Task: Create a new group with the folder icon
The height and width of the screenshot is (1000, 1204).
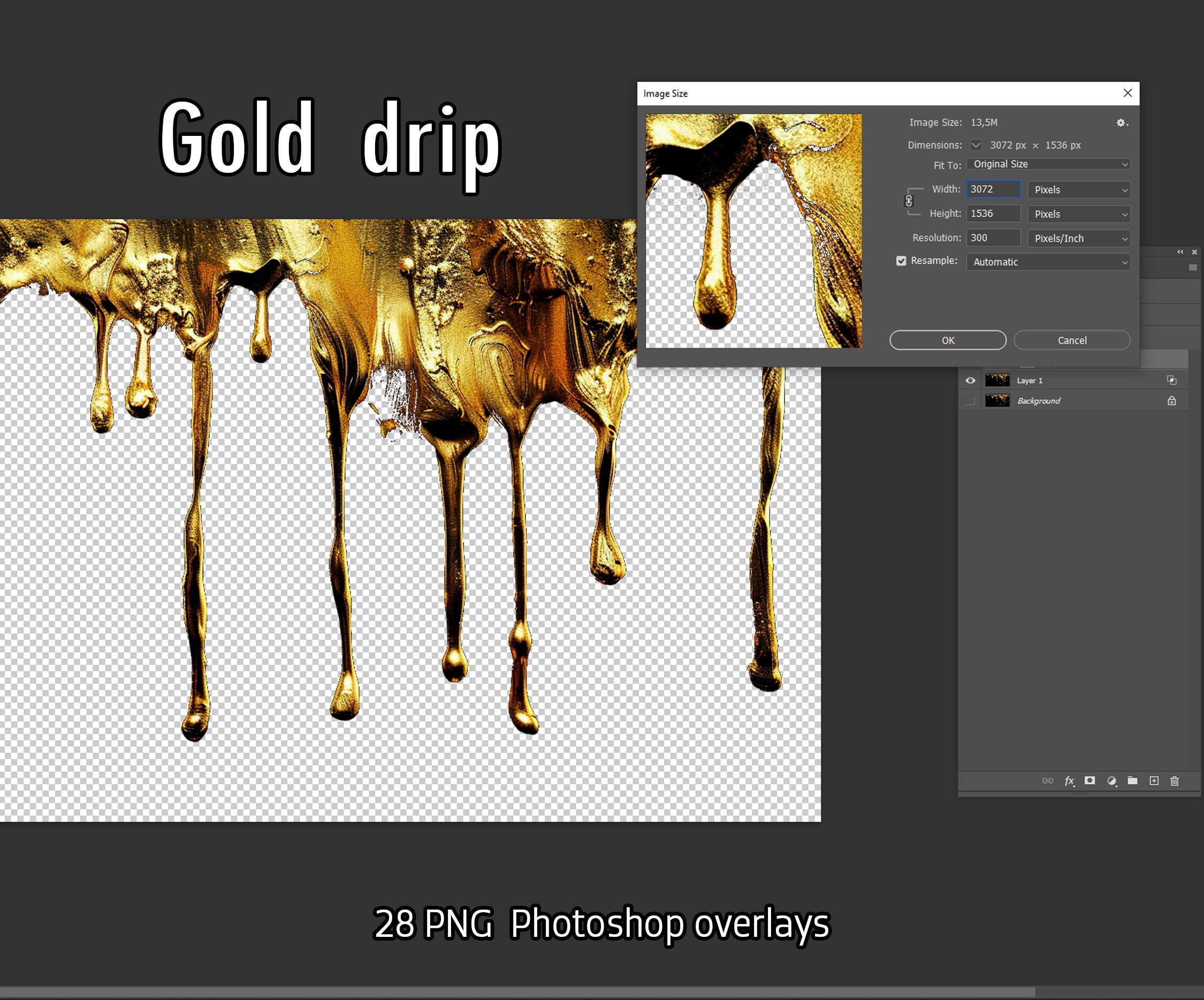Action: point(1133,781)
